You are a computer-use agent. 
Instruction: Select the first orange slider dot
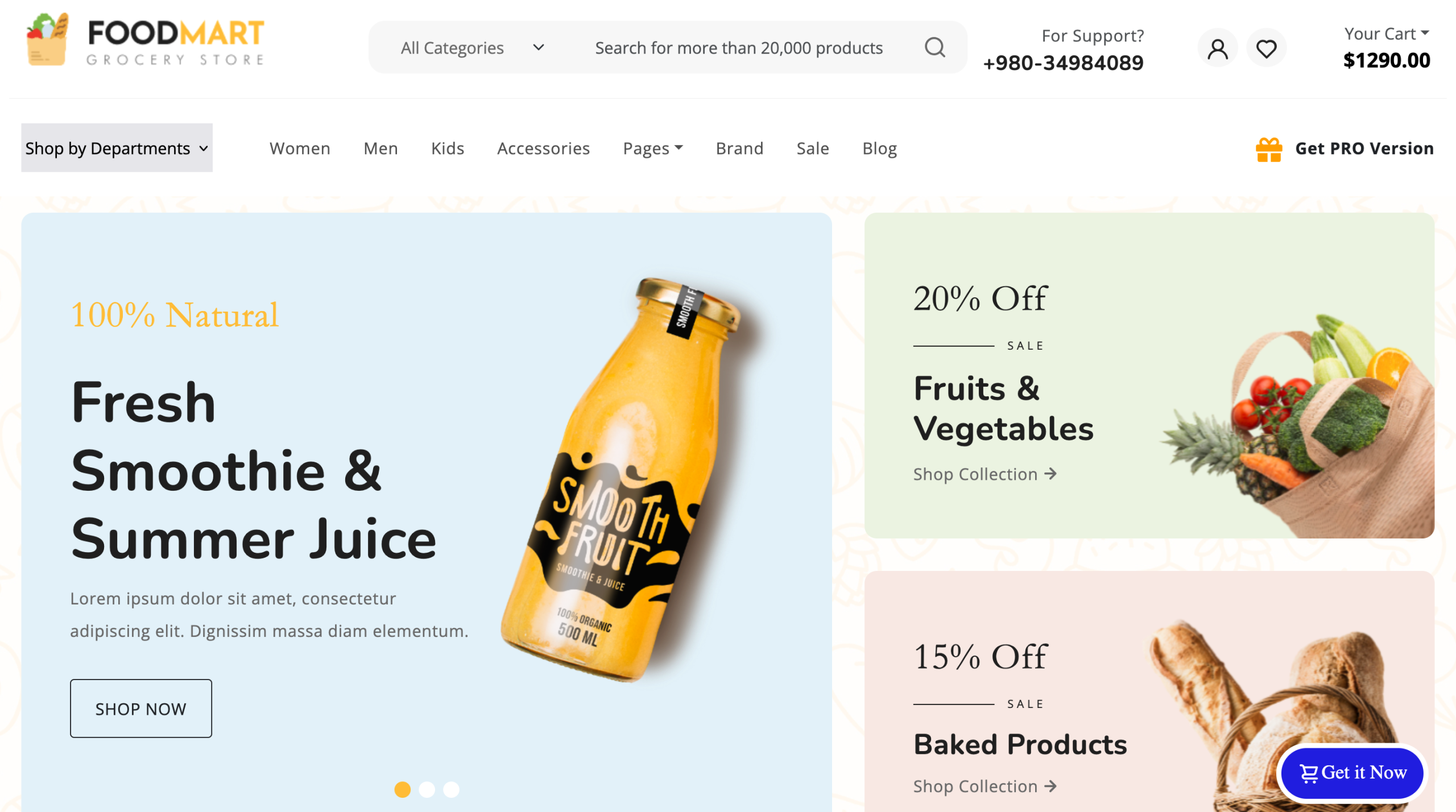coord(402,789)
